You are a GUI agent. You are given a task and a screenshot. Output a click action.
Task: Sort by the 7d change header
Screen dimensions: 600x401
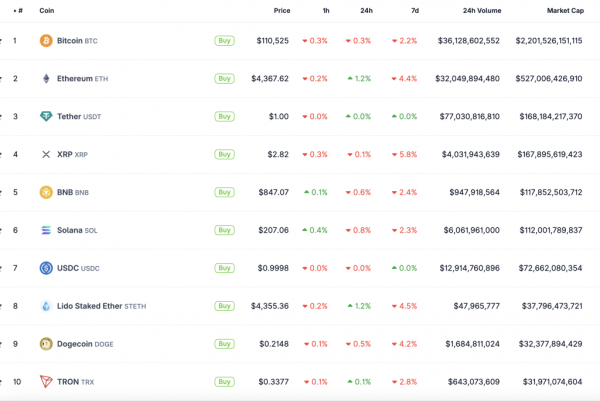tap(415, 11)
